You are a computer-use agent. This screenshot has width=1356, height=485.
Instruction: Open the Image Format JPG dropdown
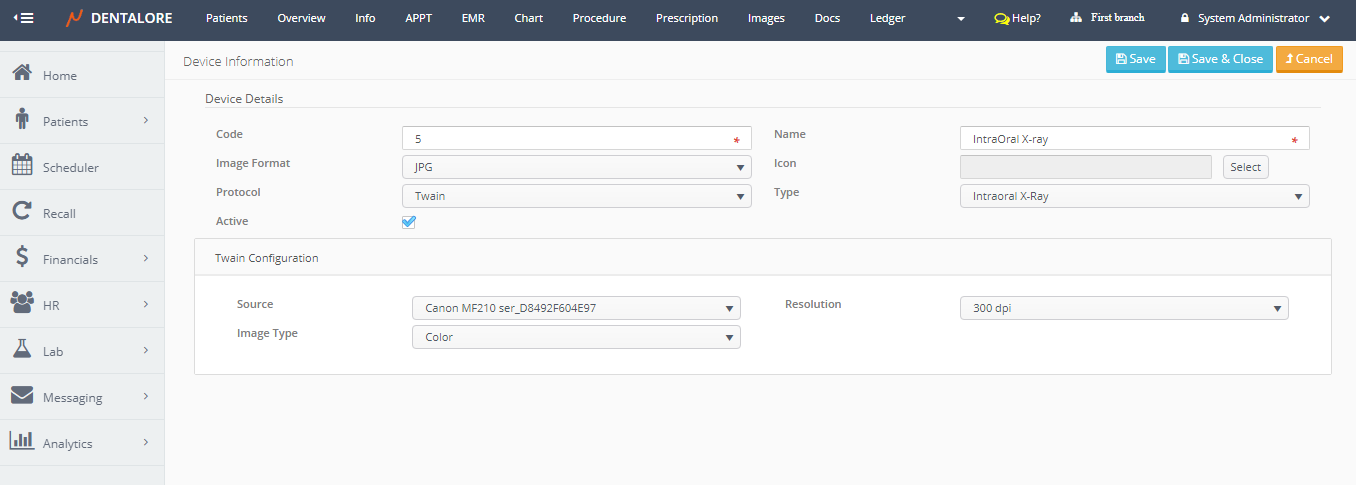576,167
